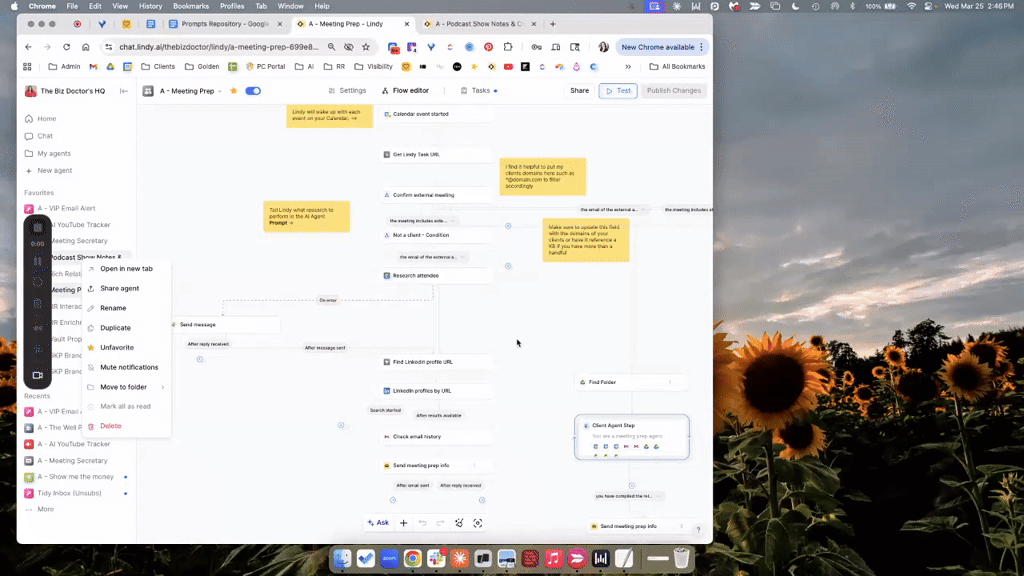1024x576 pixels.
Task: Toggle the A - Meeting Prep agent on/off switch
Action: pyautogui.click(x=253, y=91)
